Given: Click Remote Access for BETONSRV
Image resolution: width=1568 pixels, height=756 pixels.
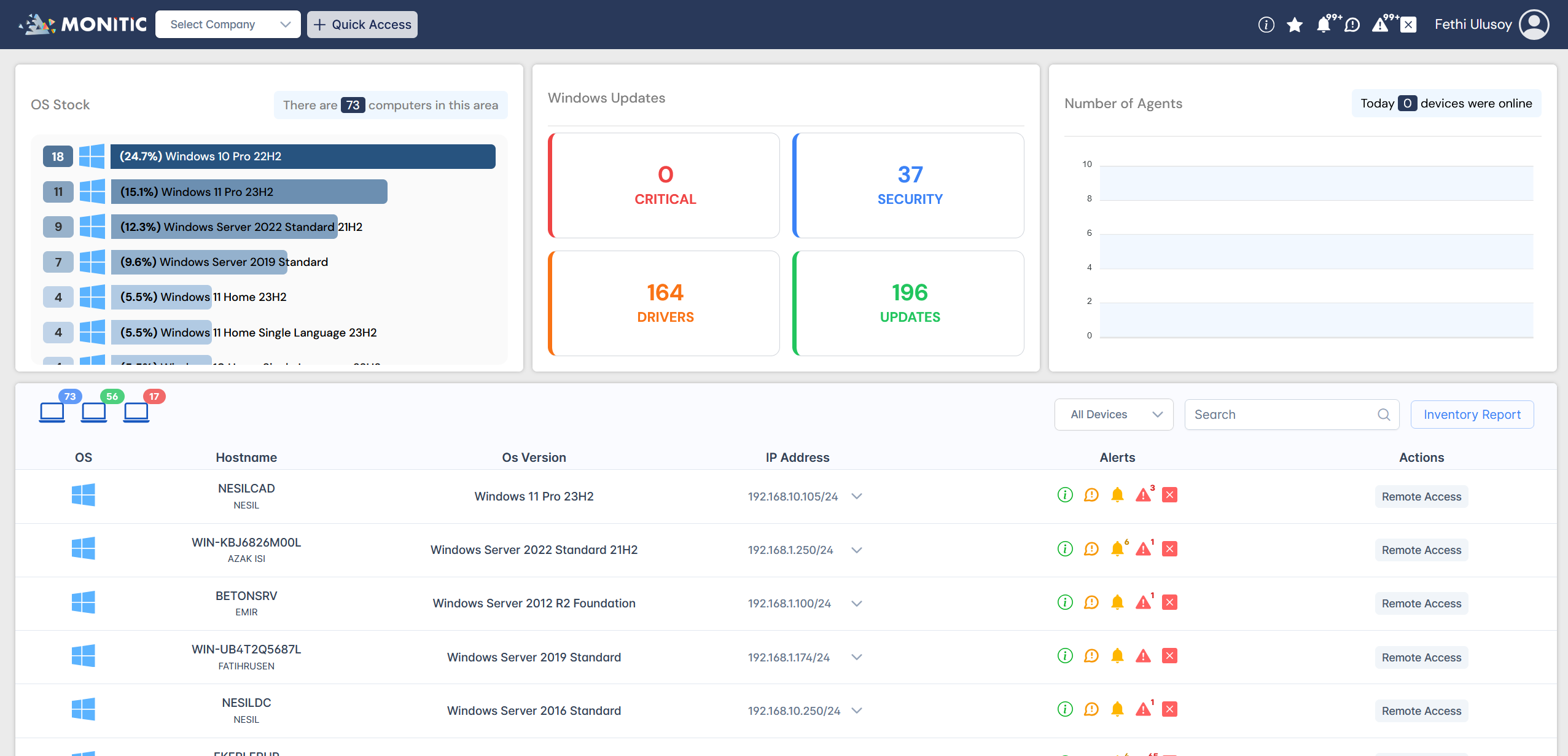Looking at the screenshot, I should pyautogui.click(x=1421, y=604).
